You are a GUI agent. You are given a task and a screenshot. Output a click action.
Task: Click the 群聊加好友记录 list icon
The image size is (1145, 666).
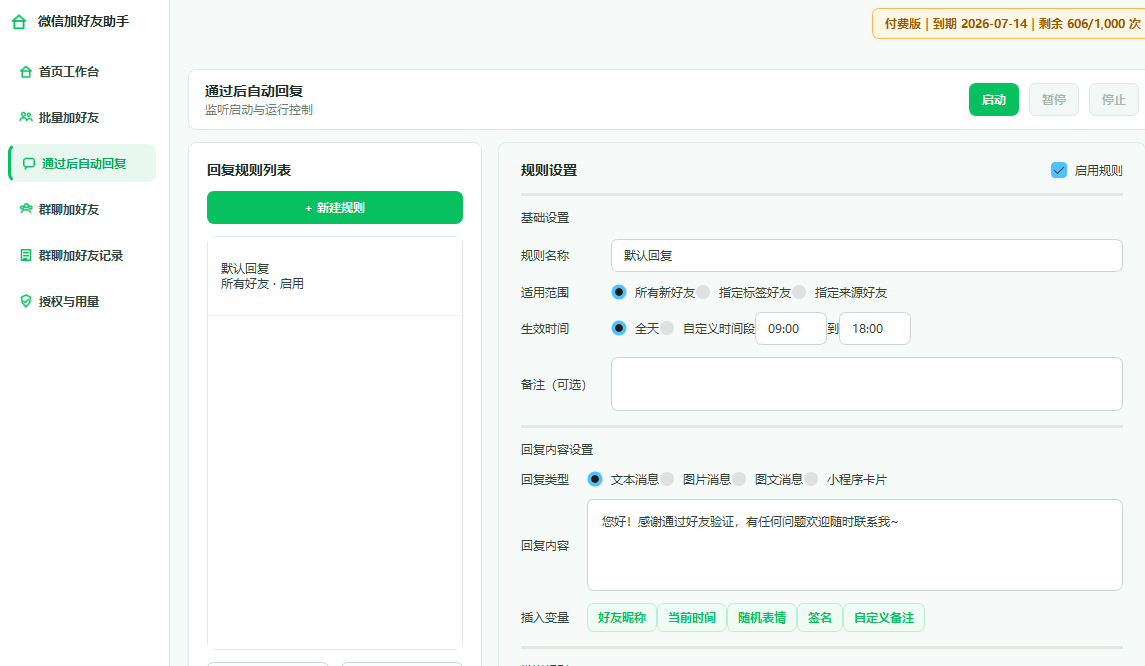(26, 256)
